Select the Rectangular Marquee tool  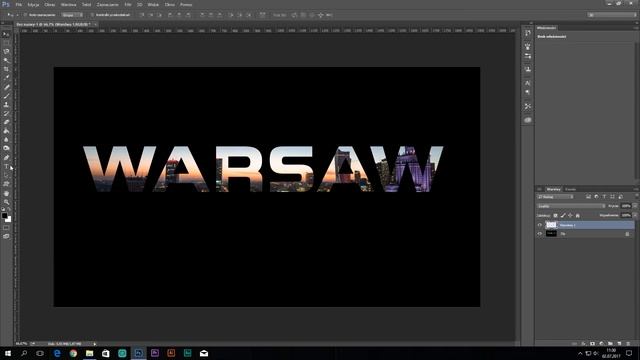tap(6, 43)
